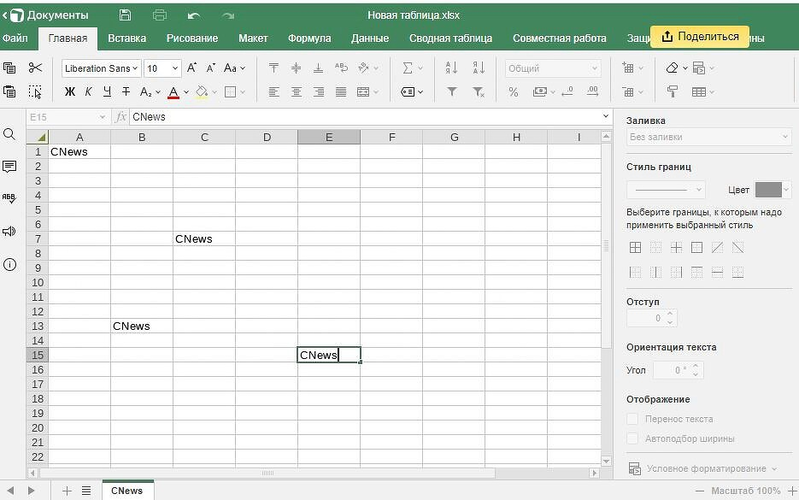Click the redo arrow icon
799x500 pixels.
click(x=228, y=15)
